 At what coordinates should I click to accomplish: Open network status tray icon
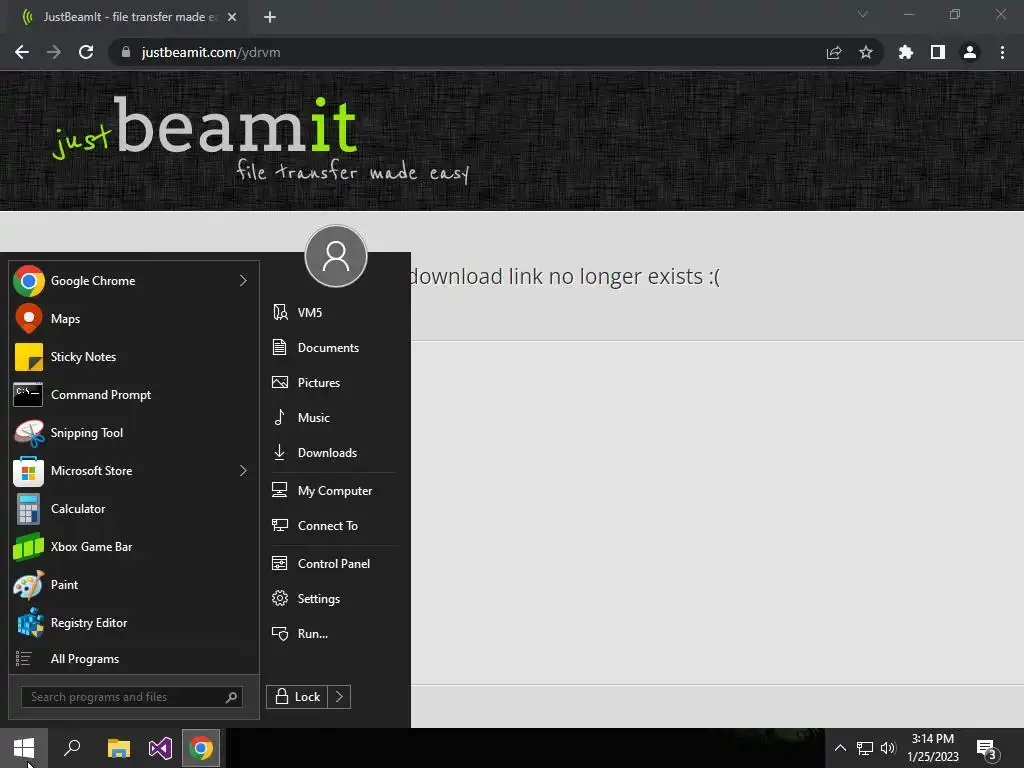865,748
